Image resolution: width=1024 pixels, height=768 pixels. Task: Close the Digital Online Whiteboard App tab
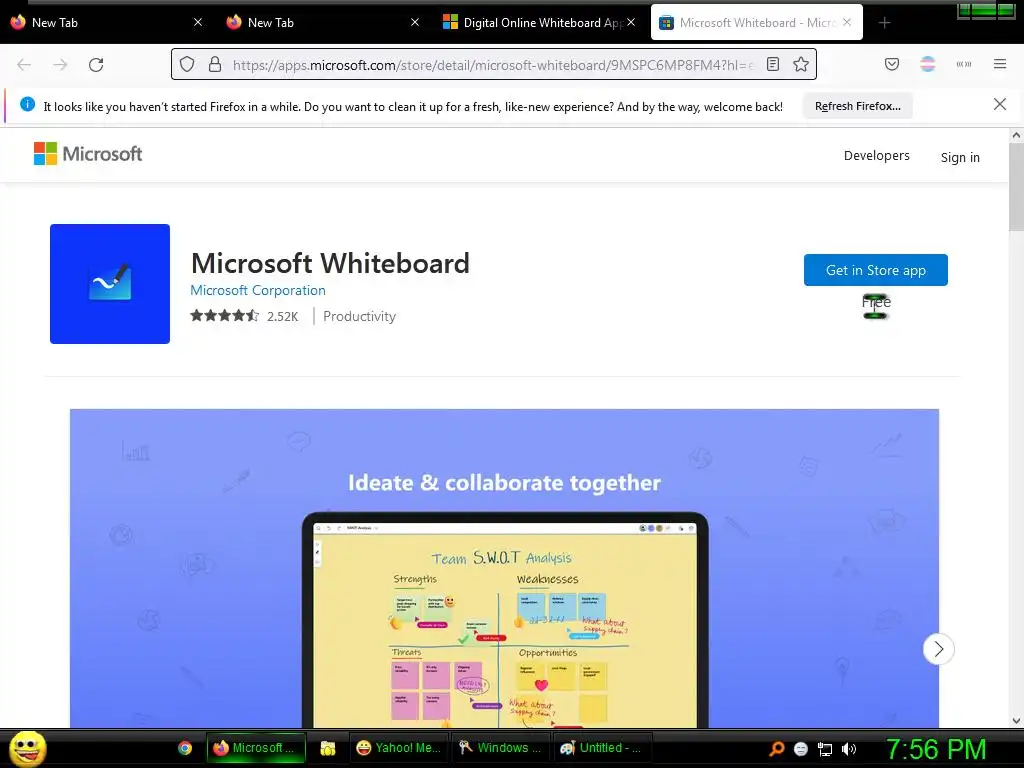click(x=631, y=22)
